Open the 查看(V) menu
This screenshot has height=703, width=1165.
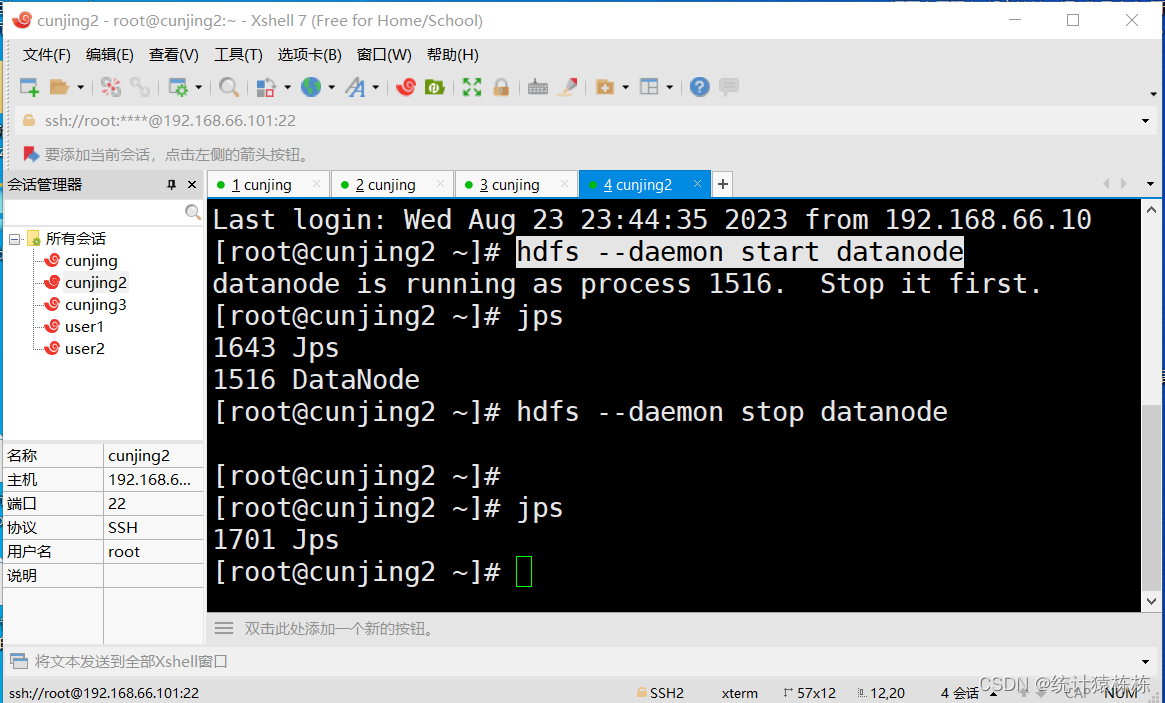[x=174, y=54]
